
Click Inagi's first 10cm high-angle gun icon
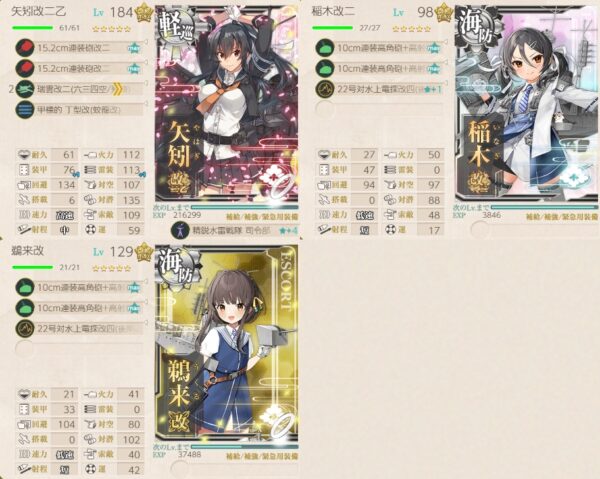pyautogui.click(x=325, y=48)
